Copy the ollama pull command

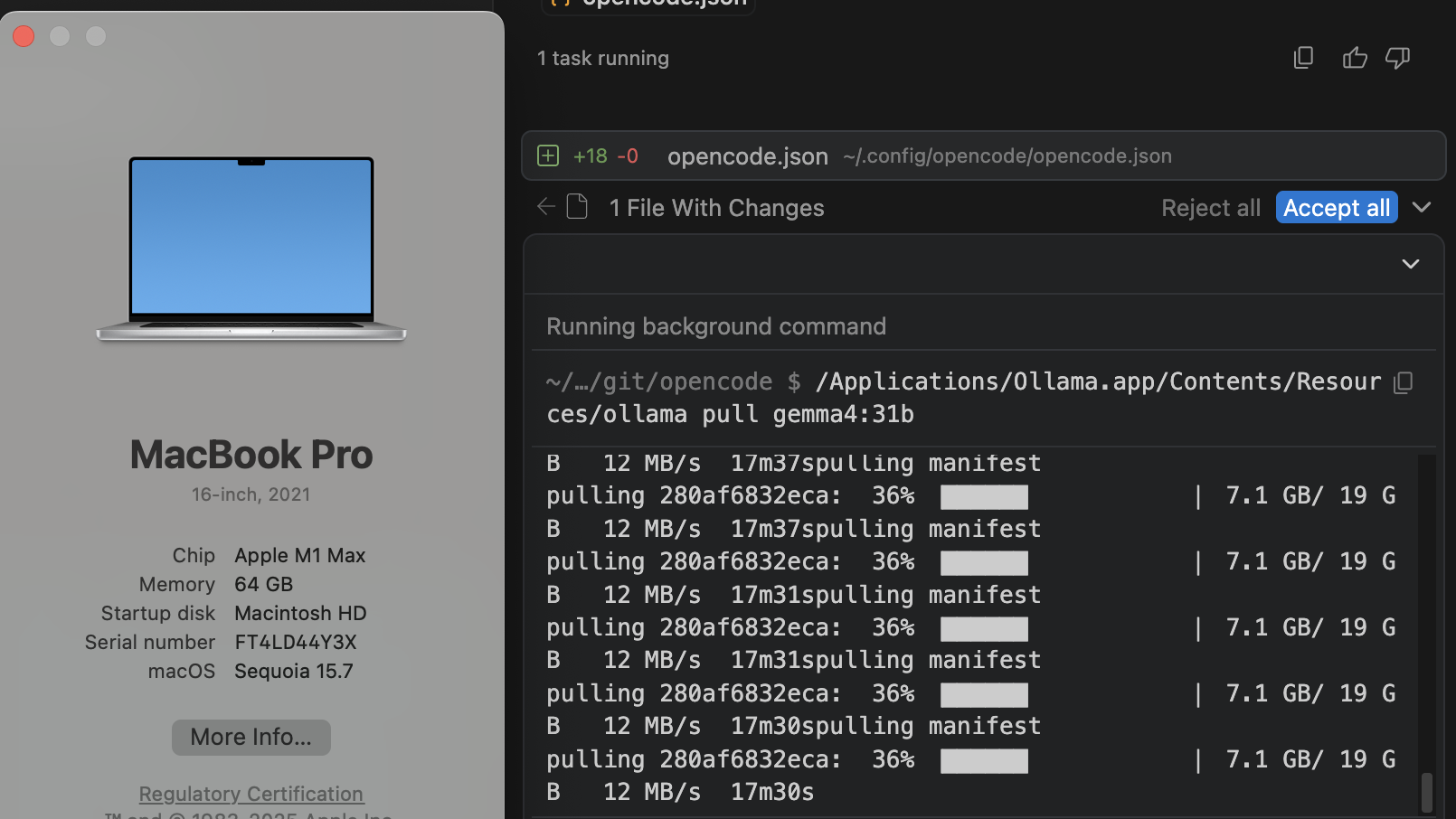[x=1403, y=382]
